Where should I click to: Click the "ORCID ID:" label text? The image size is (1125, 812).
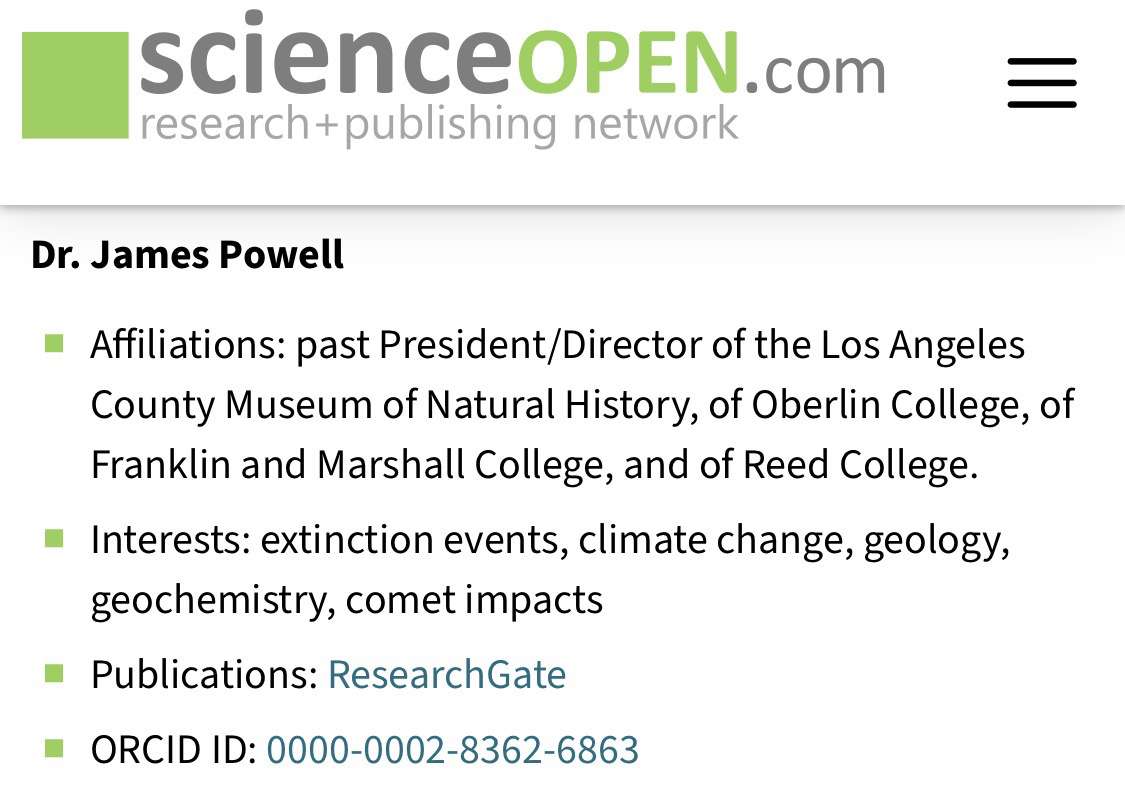(x=174, y=750)
